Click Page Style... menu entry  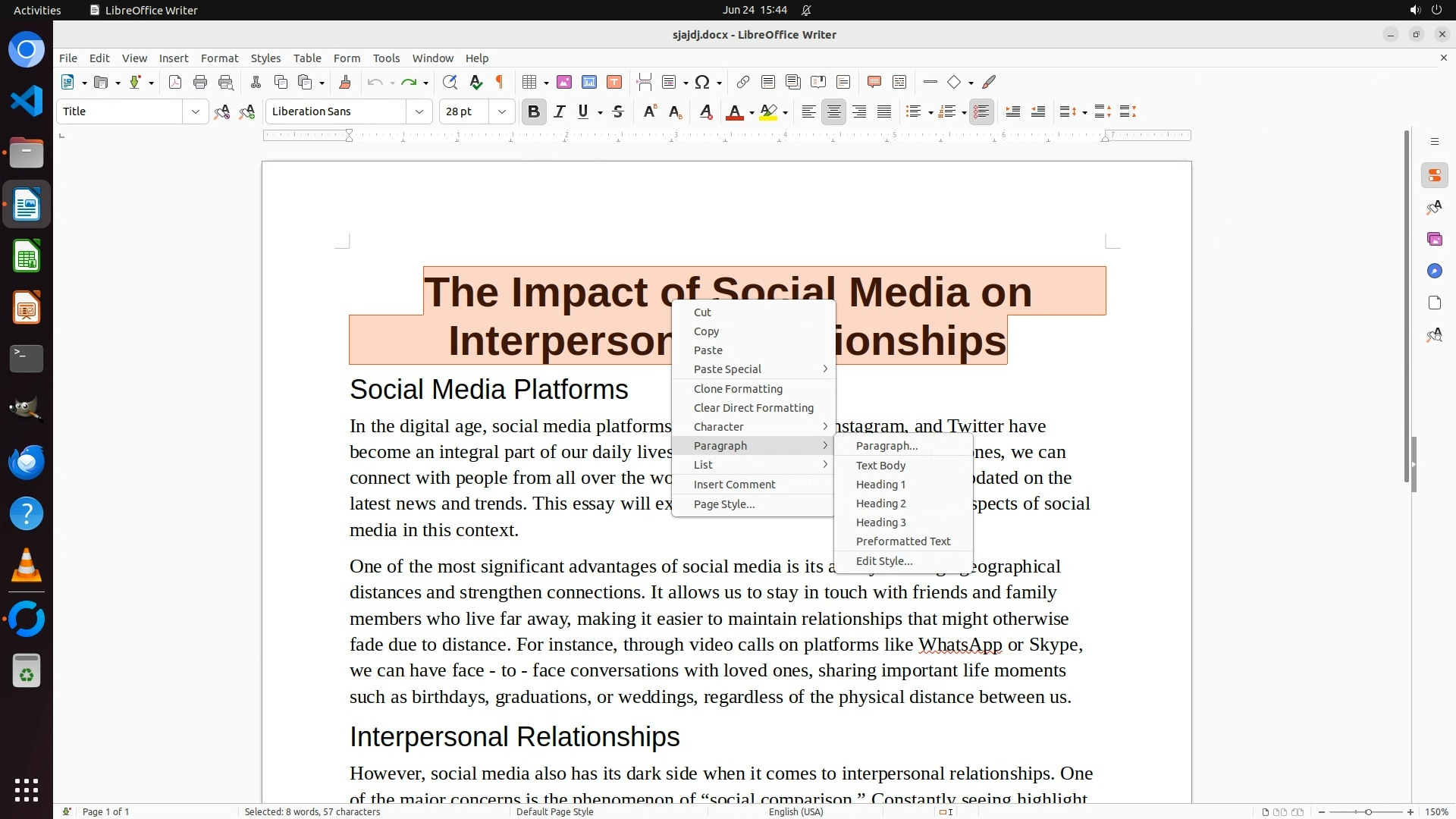pyautogui.click(x=723, y=504)
